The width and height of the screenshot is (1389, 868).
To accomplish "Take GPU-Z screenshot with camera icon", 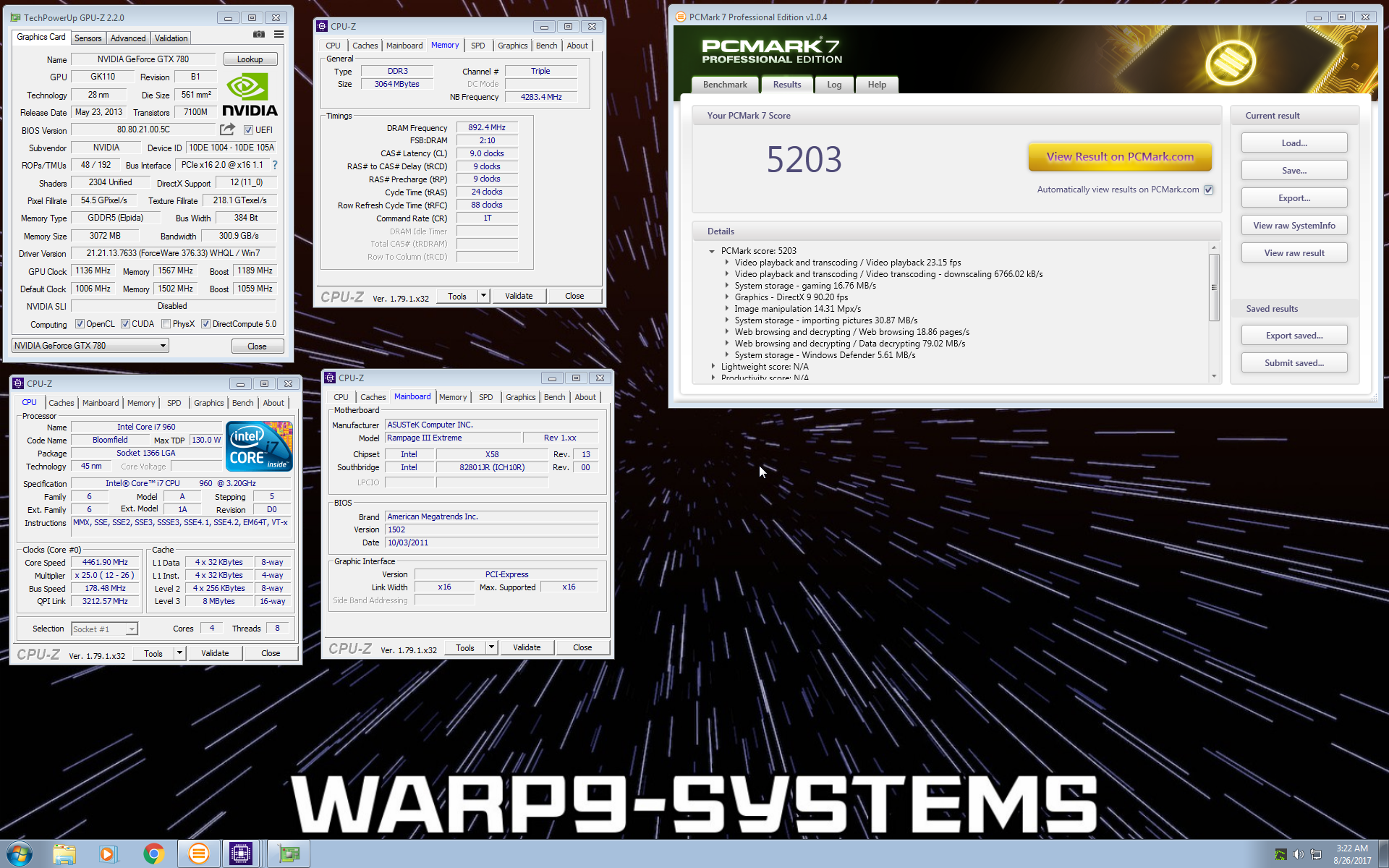I will click(258, 35).
